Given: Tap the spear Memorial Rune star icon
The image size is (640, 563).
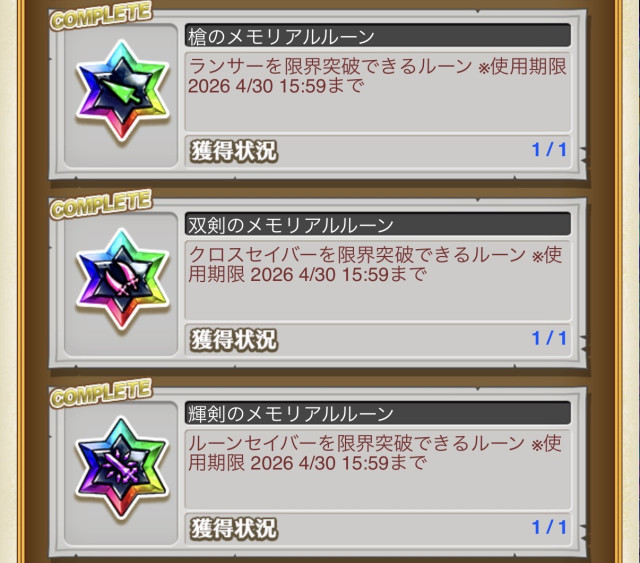Looking at the screenshot, I should click(x=122, y=91).
